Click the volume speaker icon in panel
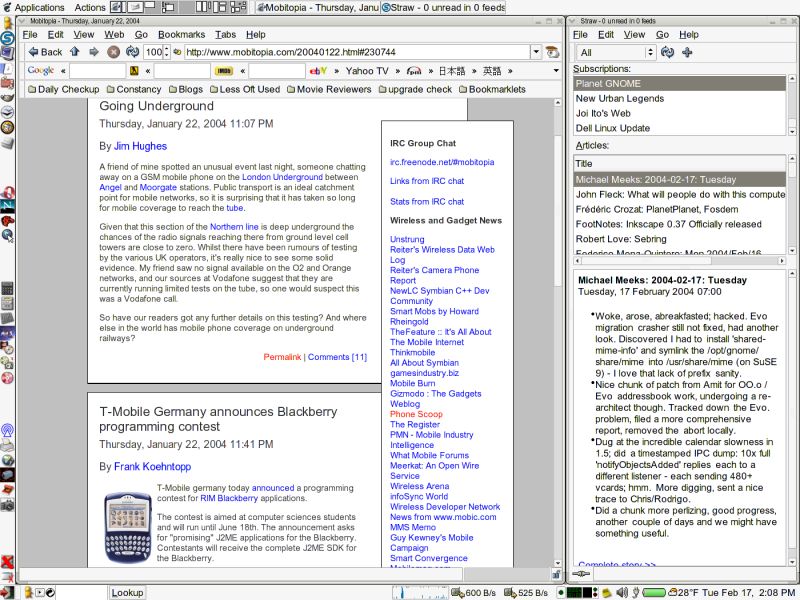Image resolution: width=800 pixels, height=600 pixels. pos(622,592)
